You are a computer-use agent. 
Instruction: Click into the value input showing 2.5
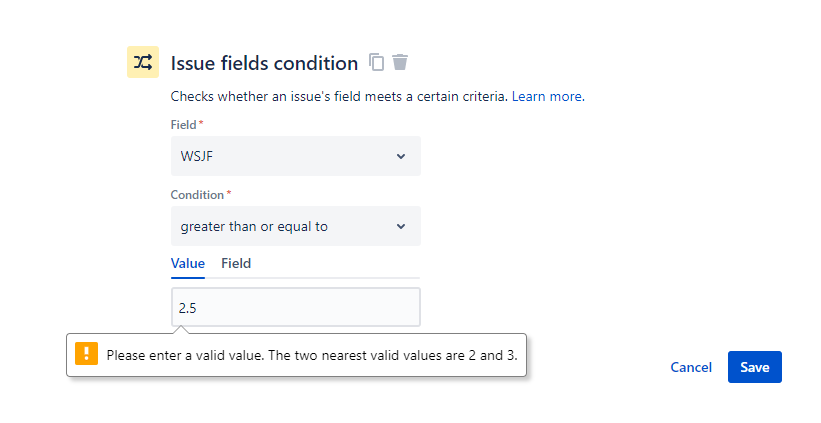coord(296,307)
